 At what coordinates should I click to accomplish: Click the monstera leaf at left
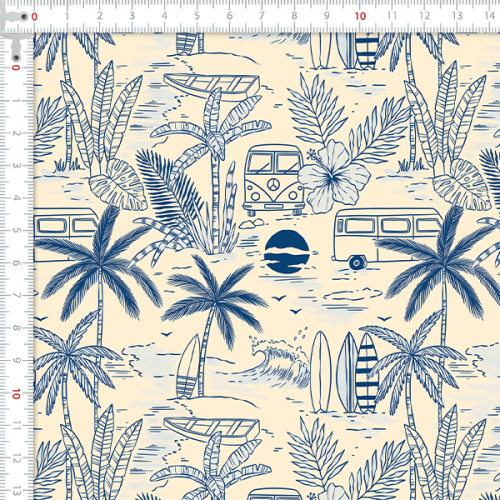[x=118, y=185]
